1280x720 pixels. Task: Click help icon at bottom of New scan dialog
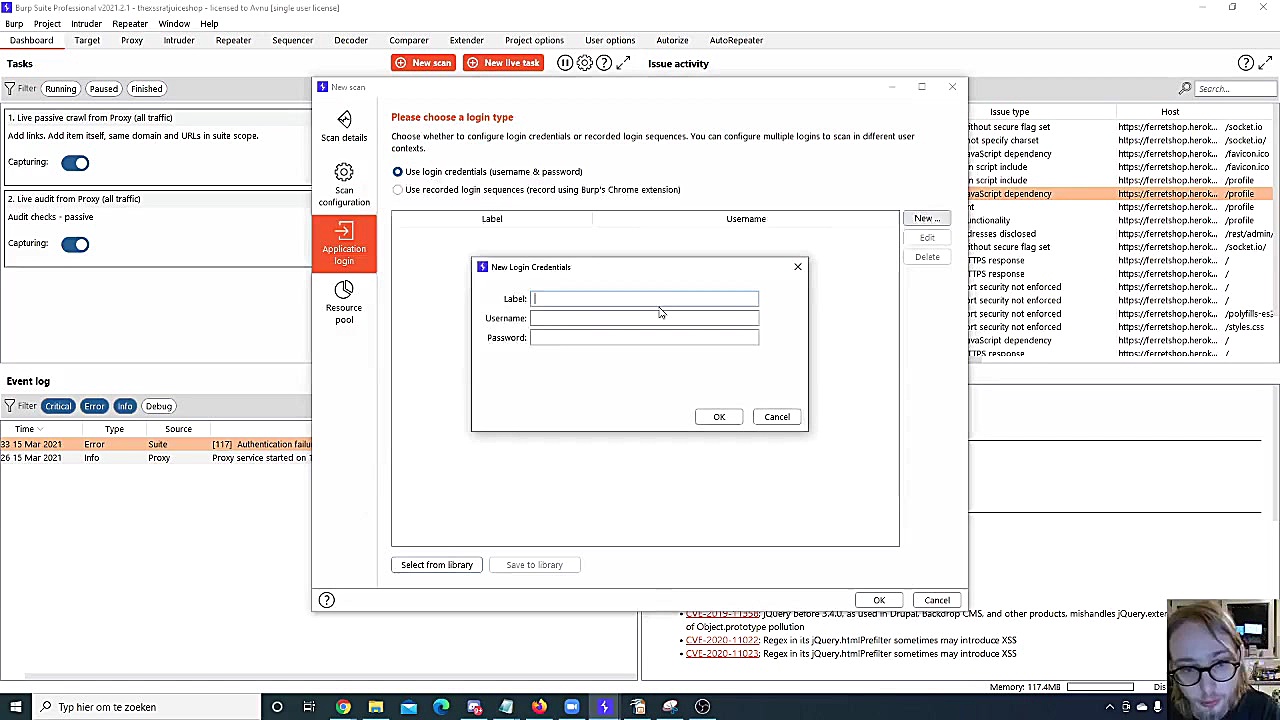click(x=326, y=600)
